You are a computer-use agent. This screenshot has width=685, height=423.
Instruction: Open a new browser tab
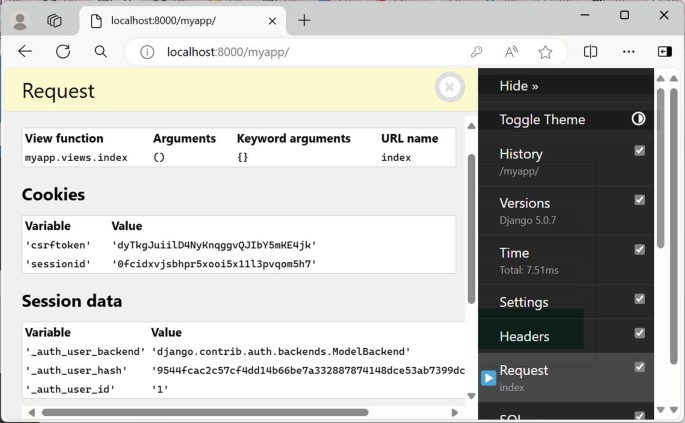pos(304,20)
